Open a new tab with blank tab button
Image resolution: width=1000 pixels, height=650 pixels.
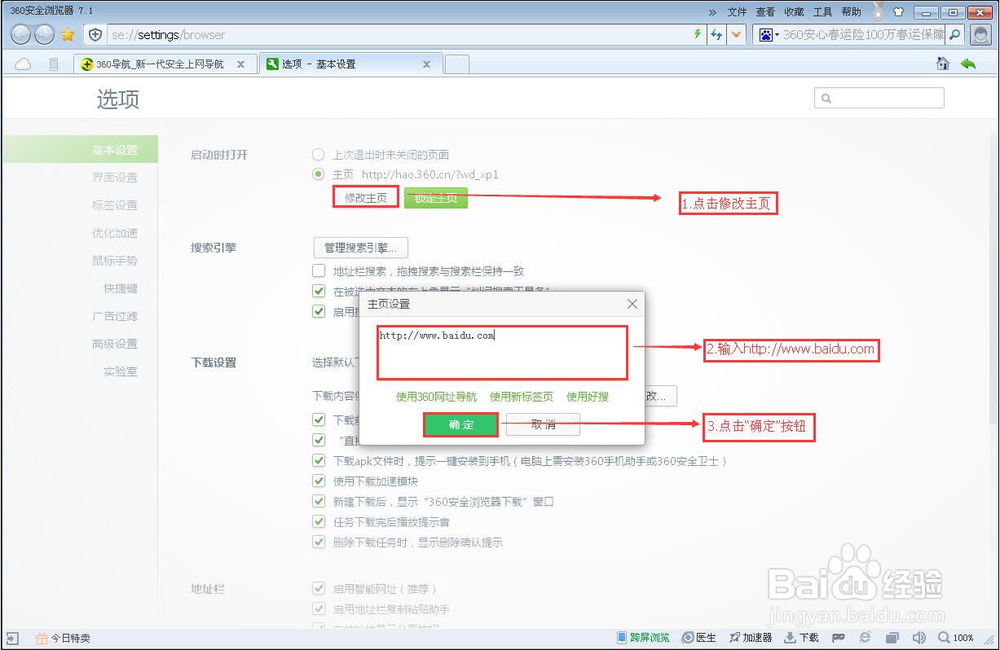tap(457, 64)
